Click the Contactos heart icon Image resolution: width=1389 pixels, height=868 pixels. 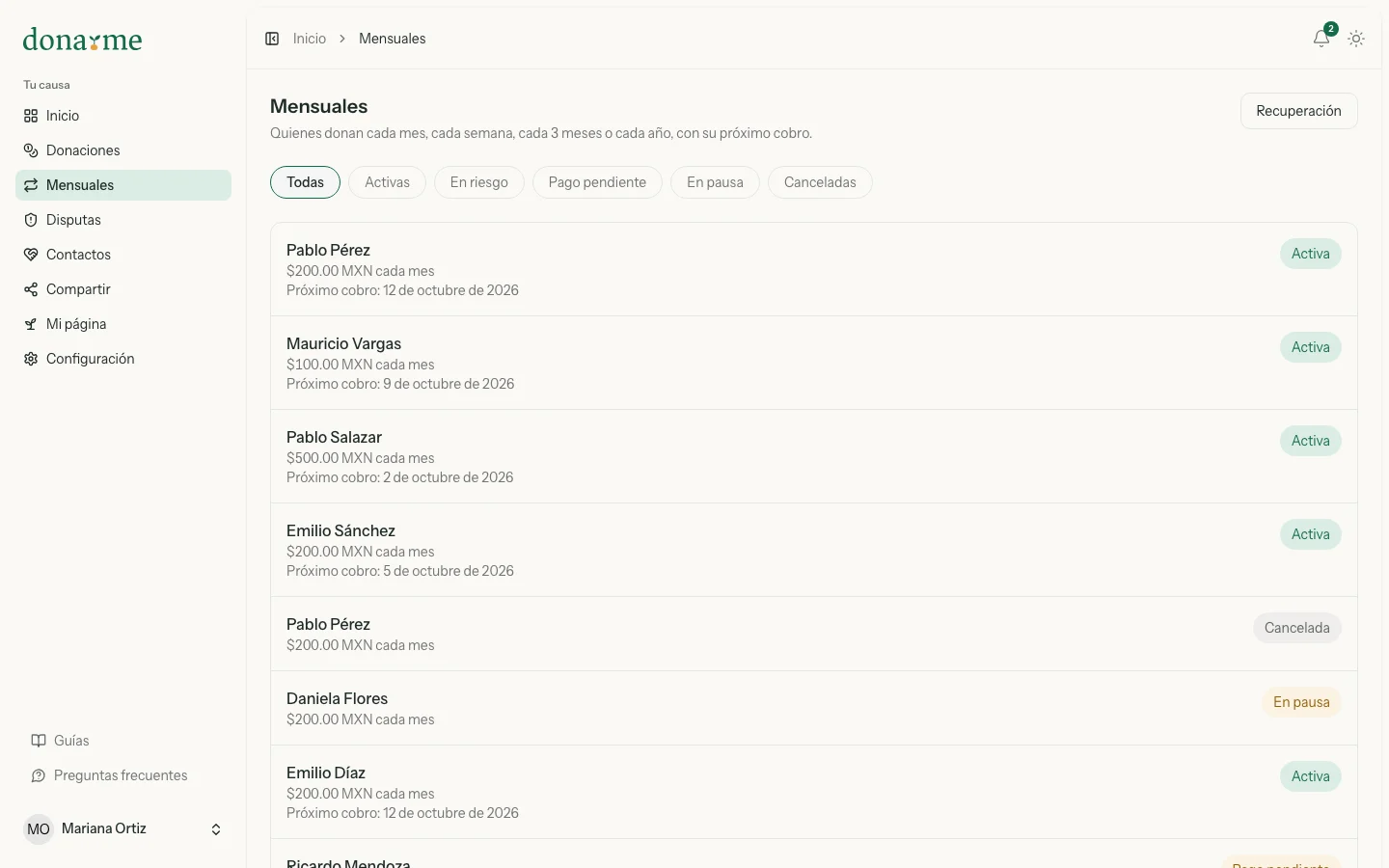(x=31, y=255)
